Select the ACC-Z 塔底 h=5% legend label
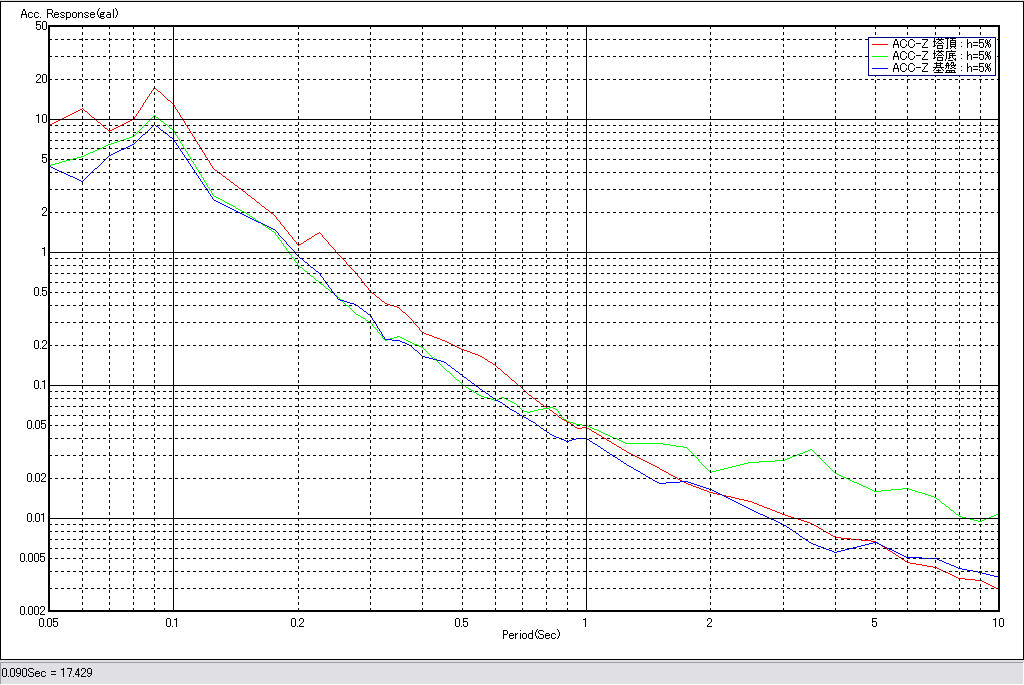 coord(942,56)
